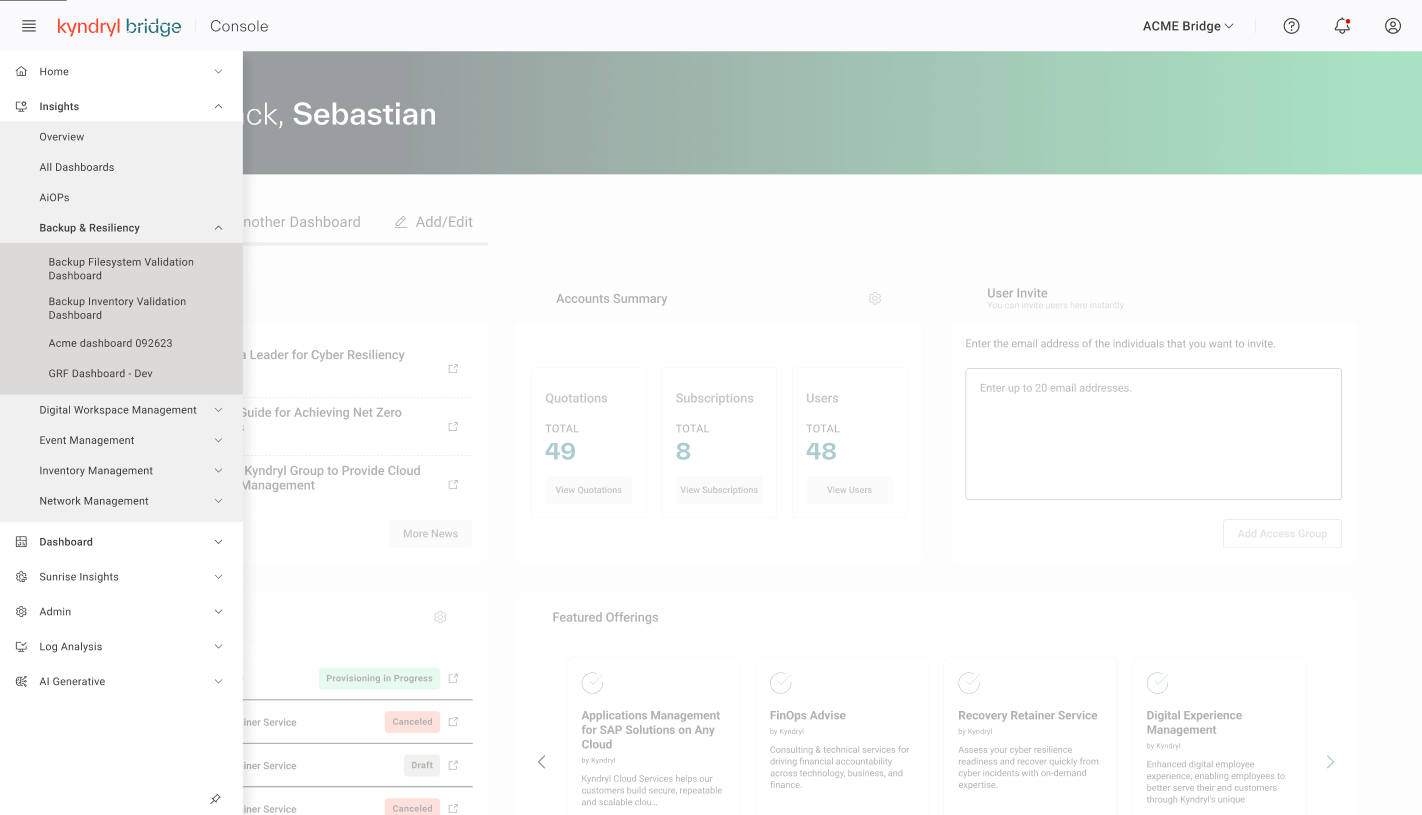Click the Add/Edit pencil option
The image size is (1422, 815).
pyautogui.click(x=433, y=222)
